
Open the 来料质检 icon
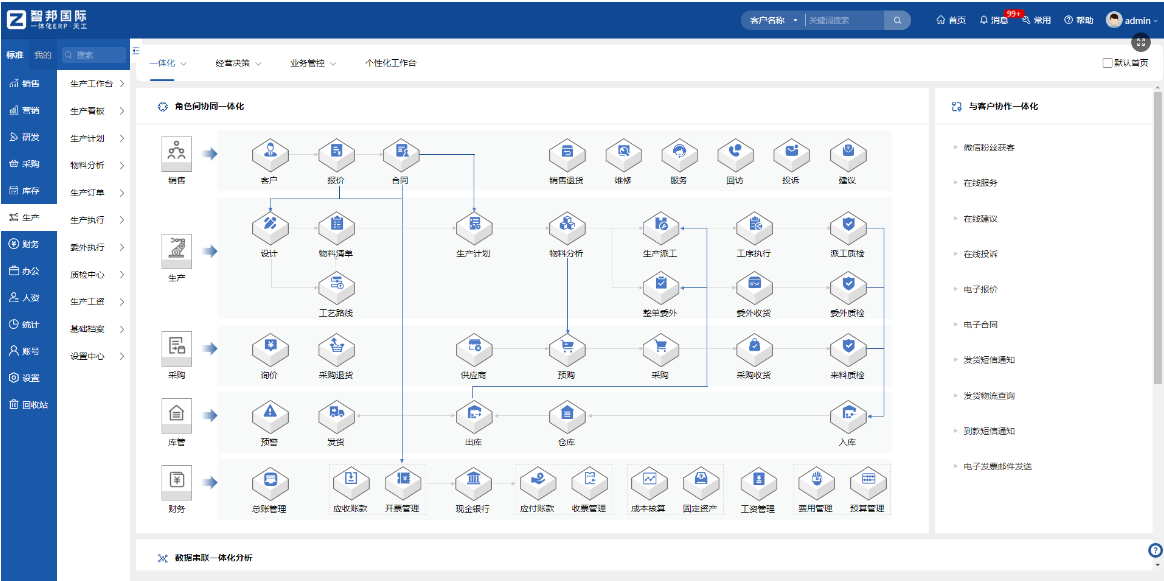tap(848, 347)
